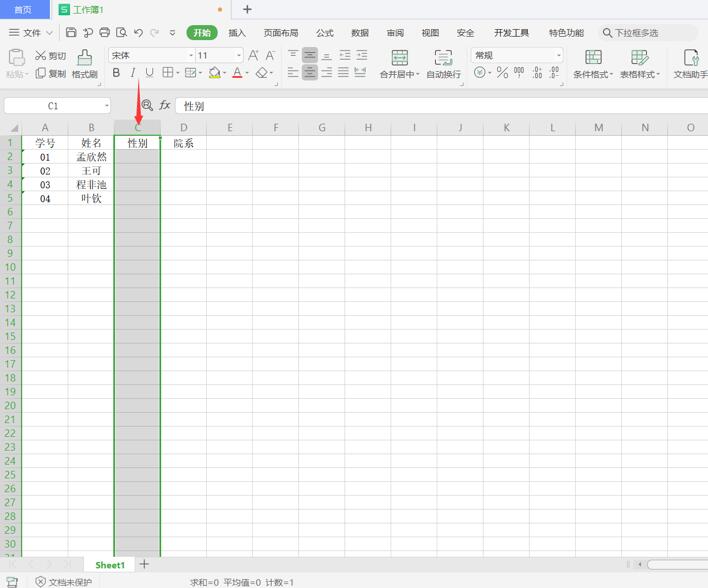Toggle top vertical alignment

pyautogui.click(x=293, y=55)
